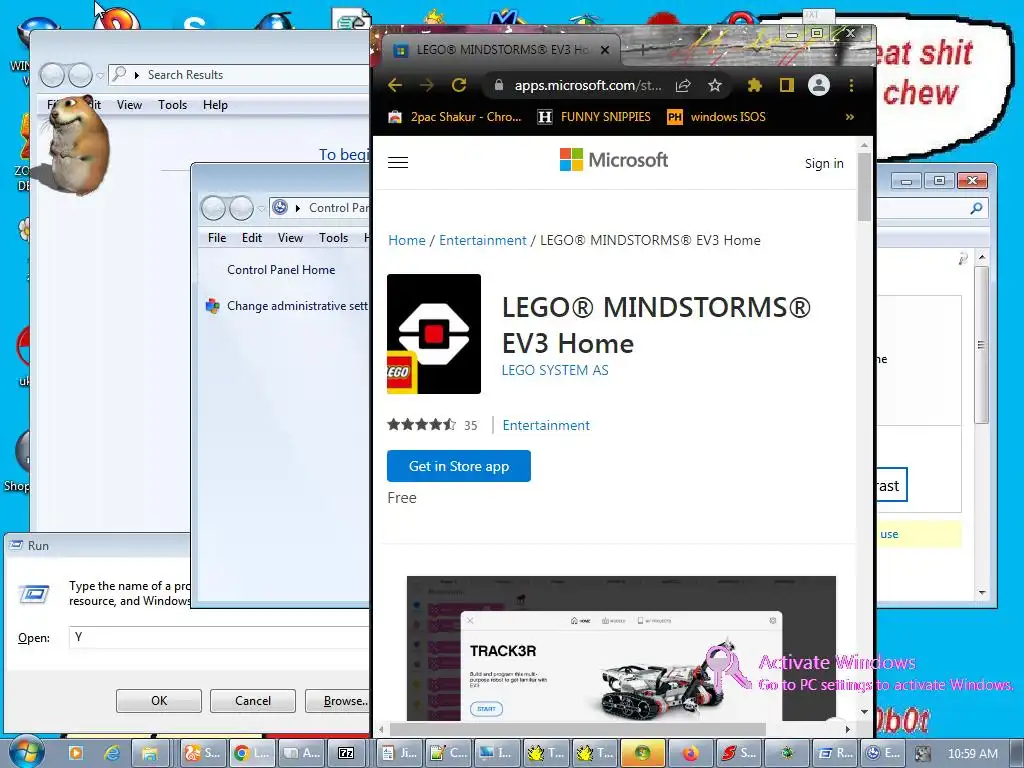
Task: Switch to Chrome taskbar button
Action: click(x=253, y=753)
